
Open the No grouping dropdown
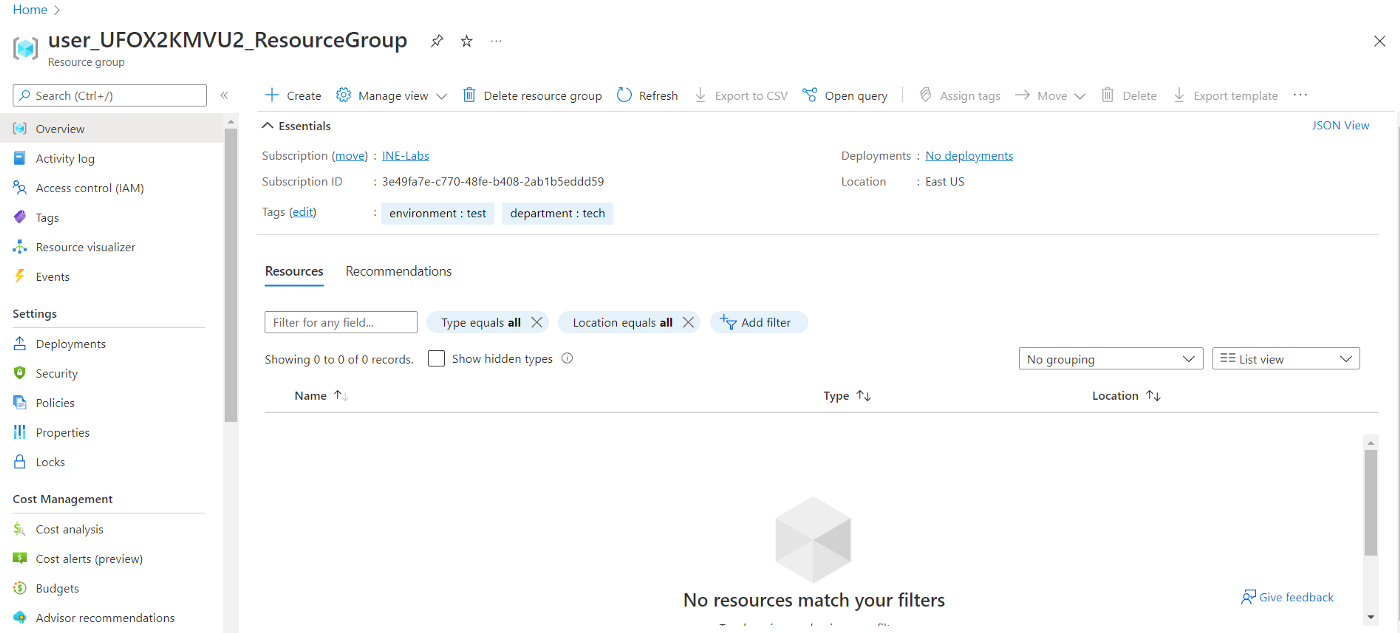coord(1110,358)
